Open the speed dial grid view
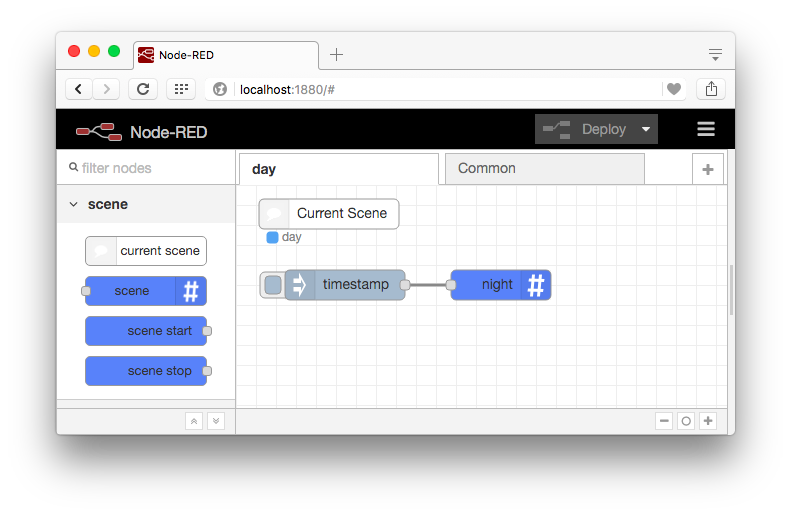The image size is (791, 515). tap(181, 89)
